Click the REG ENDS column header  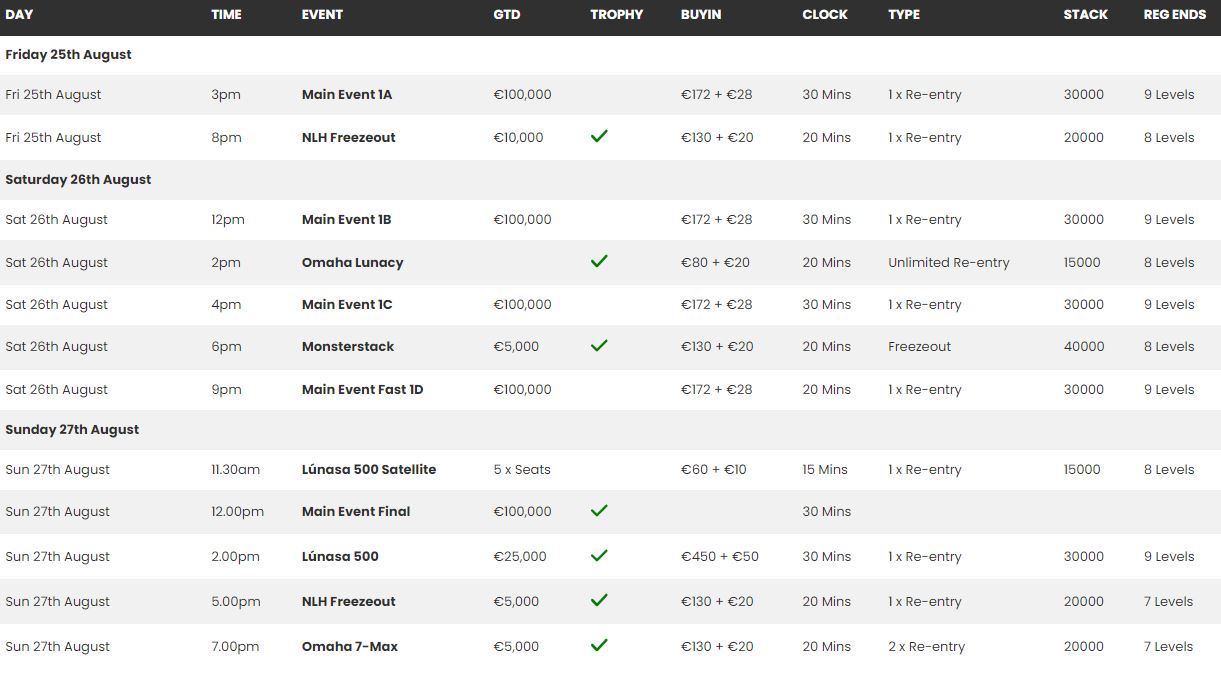pyautogui.click(x=1174, y=15)
